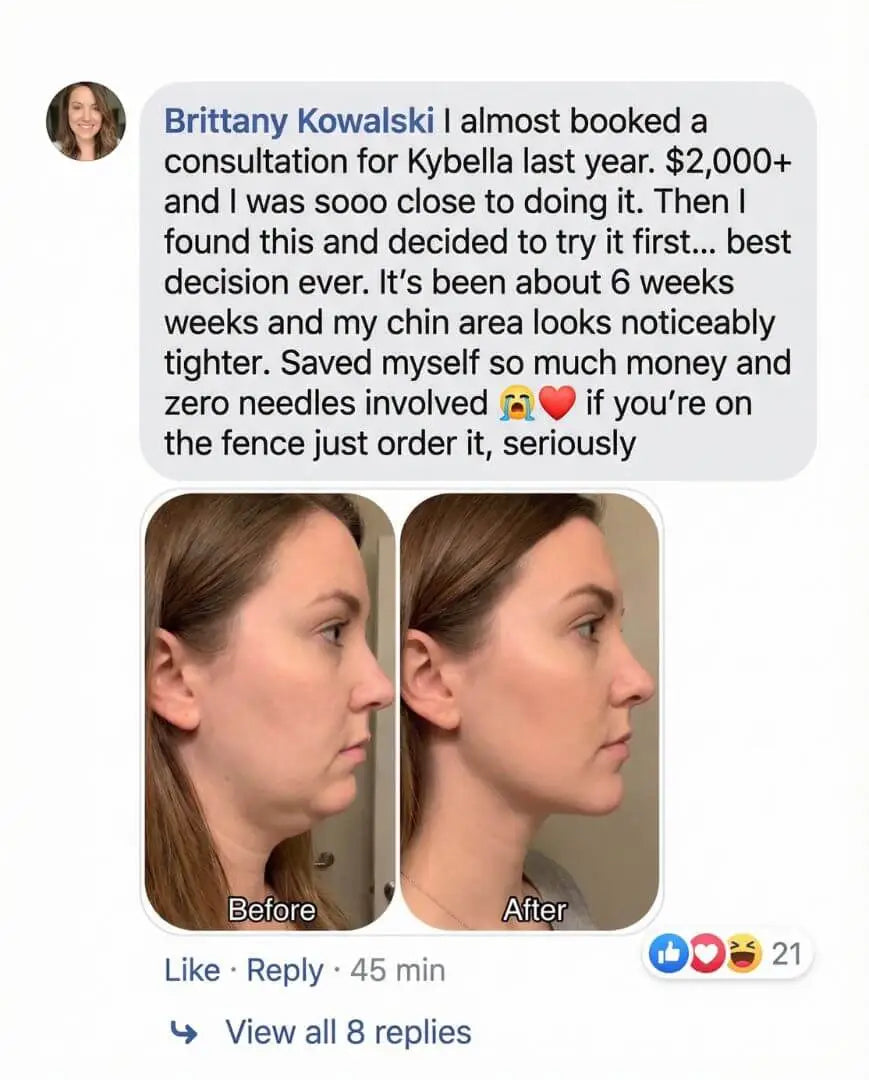869x1080 pixels.
Task: Click the crying emoji in the comment
Action: (517, 402)
